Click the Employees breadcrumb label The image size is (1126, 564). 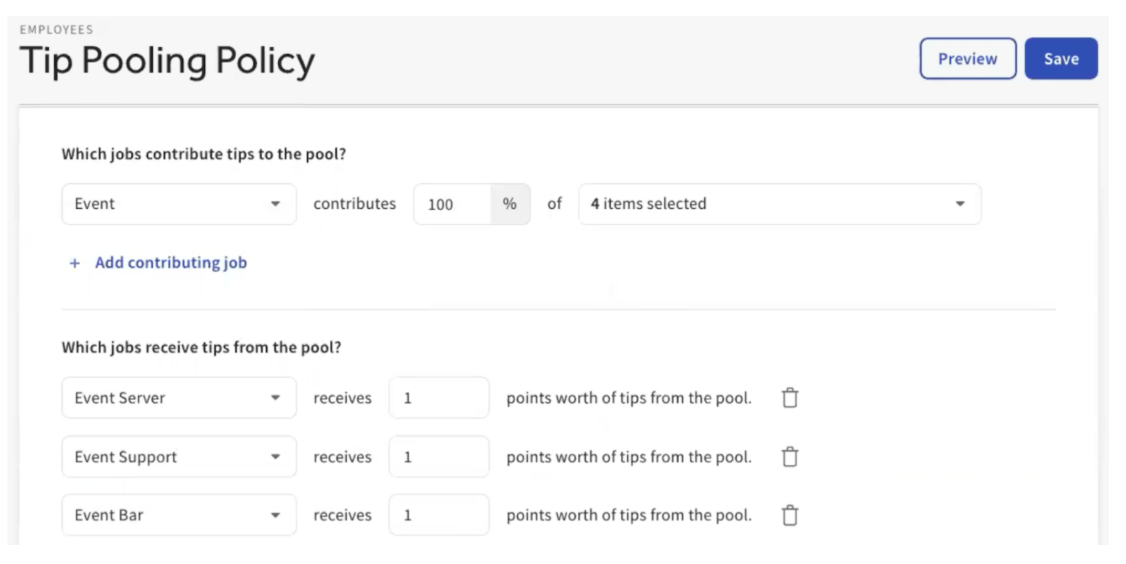[x=57, y=29]
